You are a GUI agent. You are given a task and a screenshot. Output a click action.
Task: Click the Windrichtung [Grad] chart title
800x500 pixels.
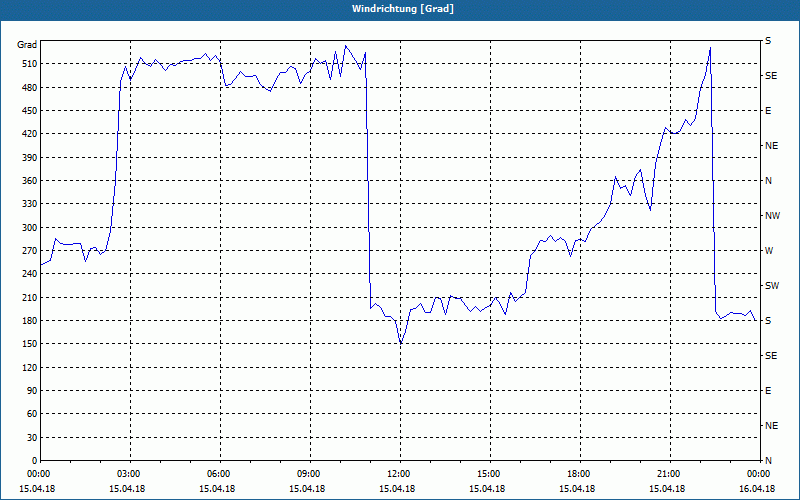click(403, 9)
